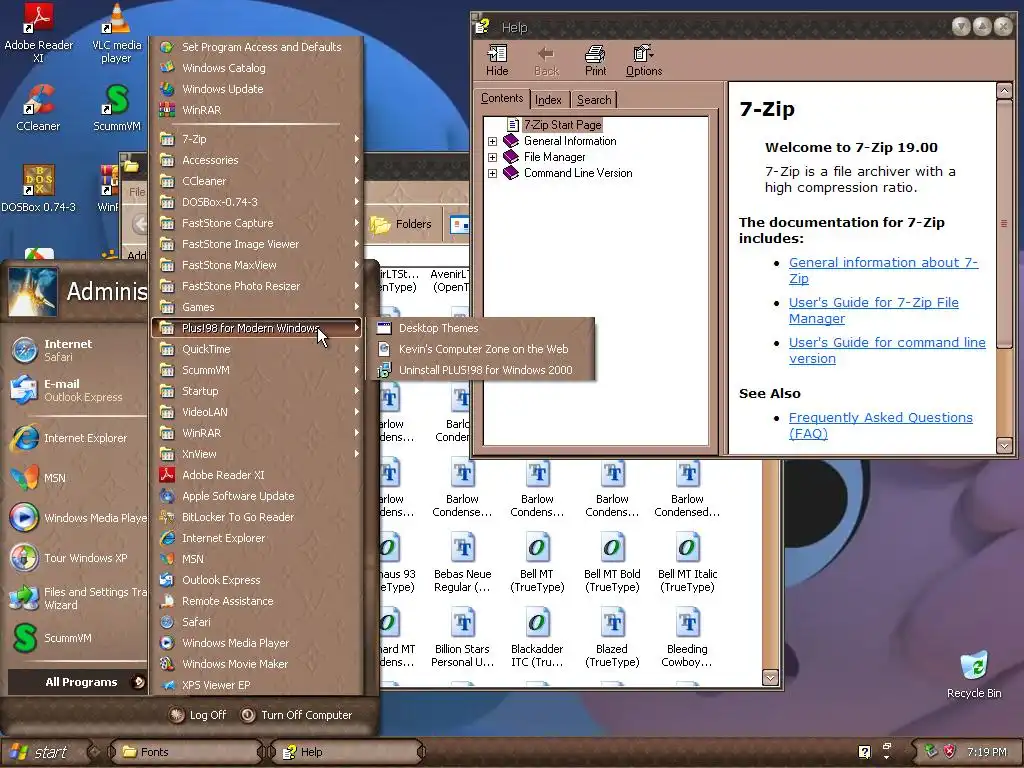Open the VideoLAN submenu
The width and height of the screenshot is (1024, 768).
(258, 412)
